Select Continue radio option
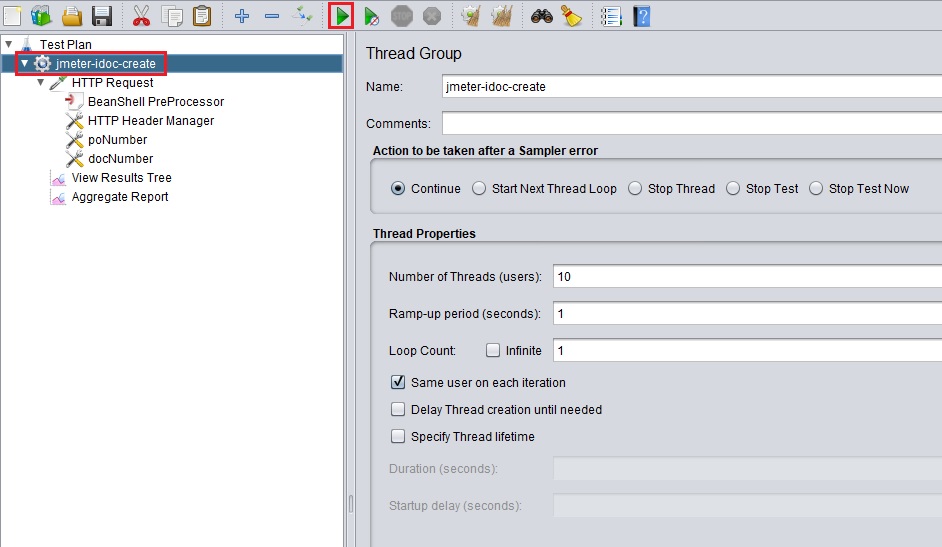The height and width of the screenshot is (547, 942). 398,189
